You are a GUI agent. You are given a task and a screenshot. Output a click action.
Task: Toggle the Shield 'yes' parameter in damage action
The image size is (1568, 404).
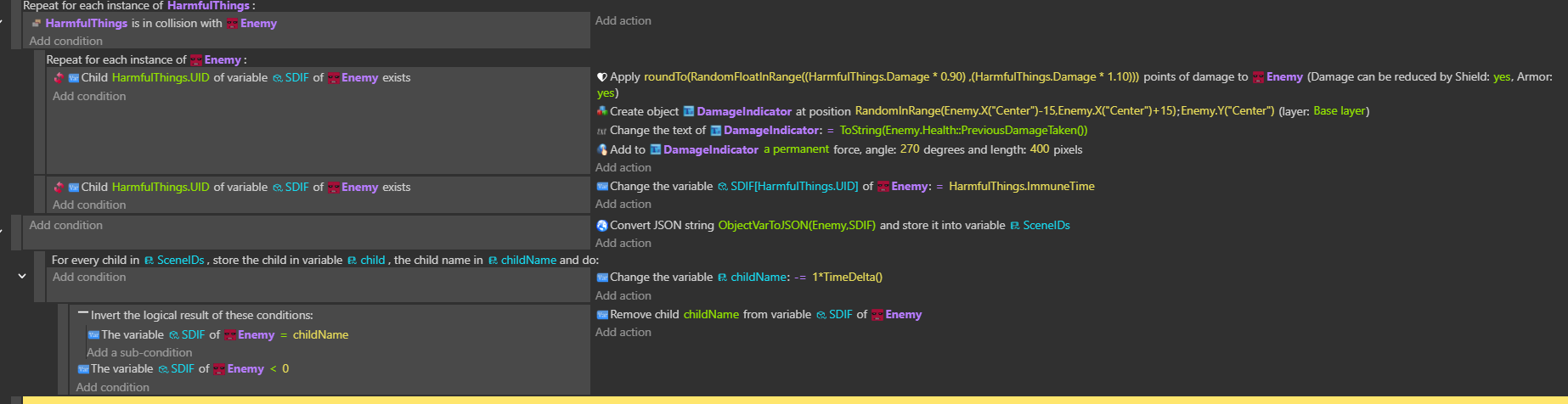[1502, 77]
